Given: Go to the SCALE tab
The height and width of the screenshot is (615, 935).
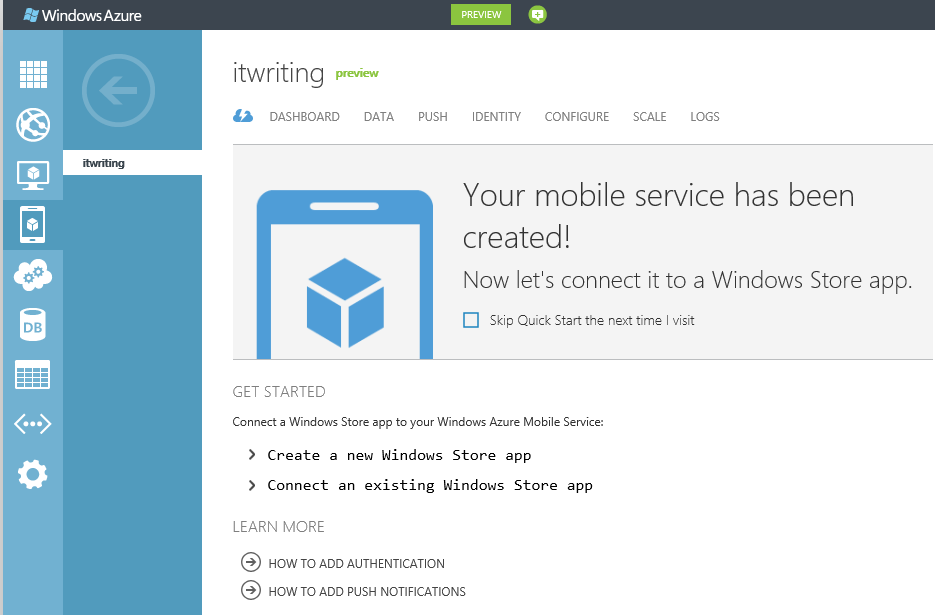Looking at the screenshot, I should pos(649,117).
